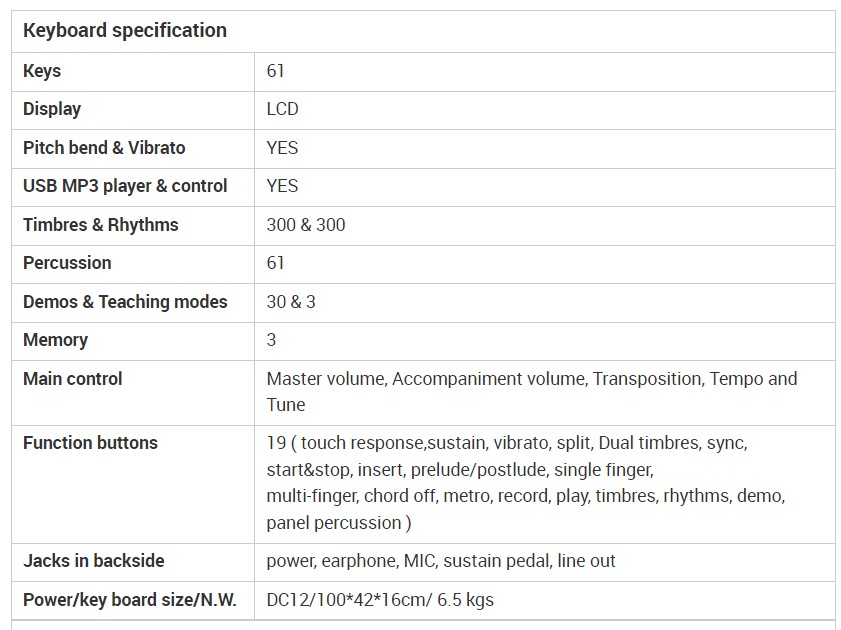Screen dimensions: 841x630
Task: Click the 'USB MP3 player & control' label
Action: click(125, 186)
